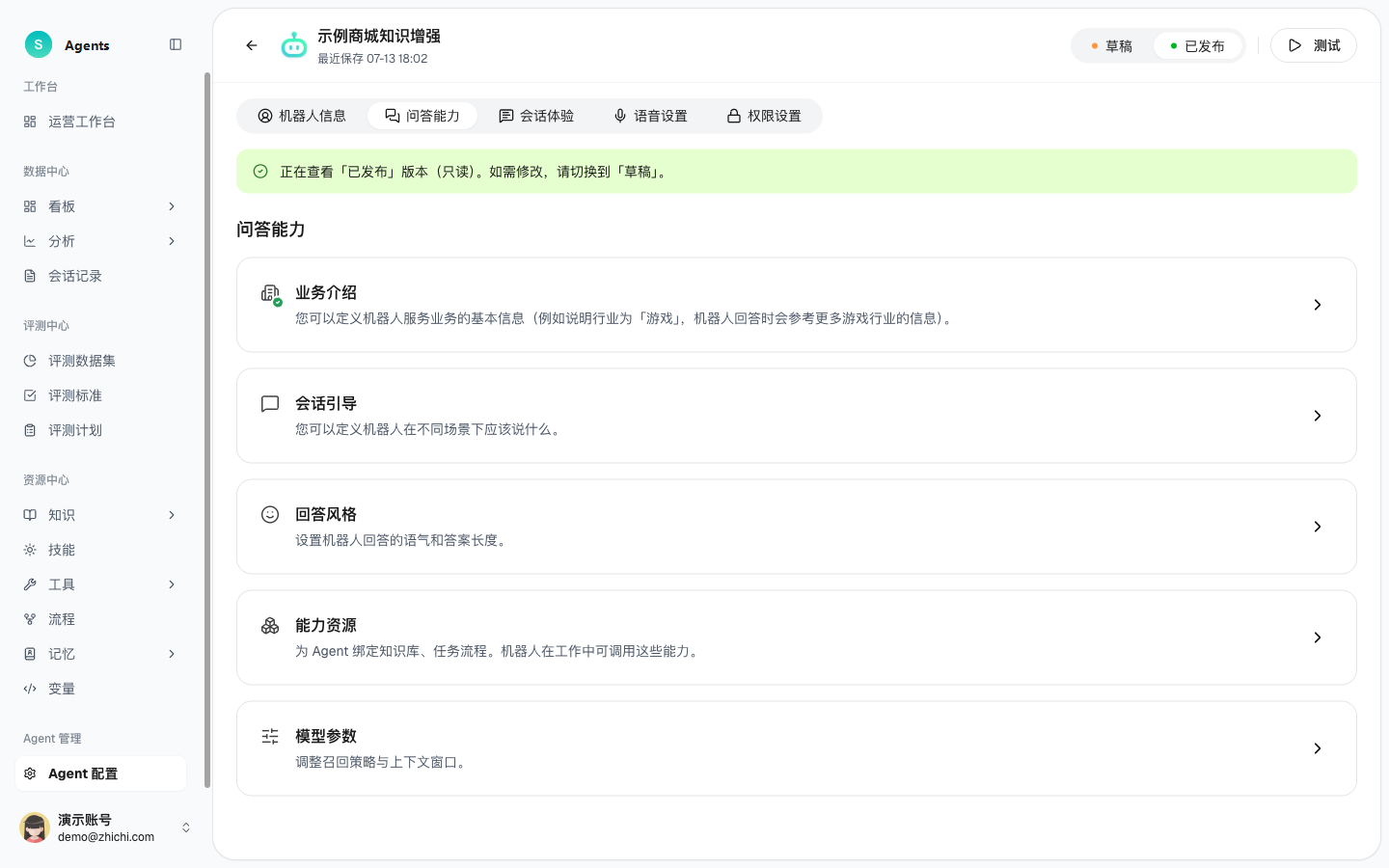Open 运营工作台 in the sidebar
Viewport: 1389px width, 868px height.
(100, 122)
